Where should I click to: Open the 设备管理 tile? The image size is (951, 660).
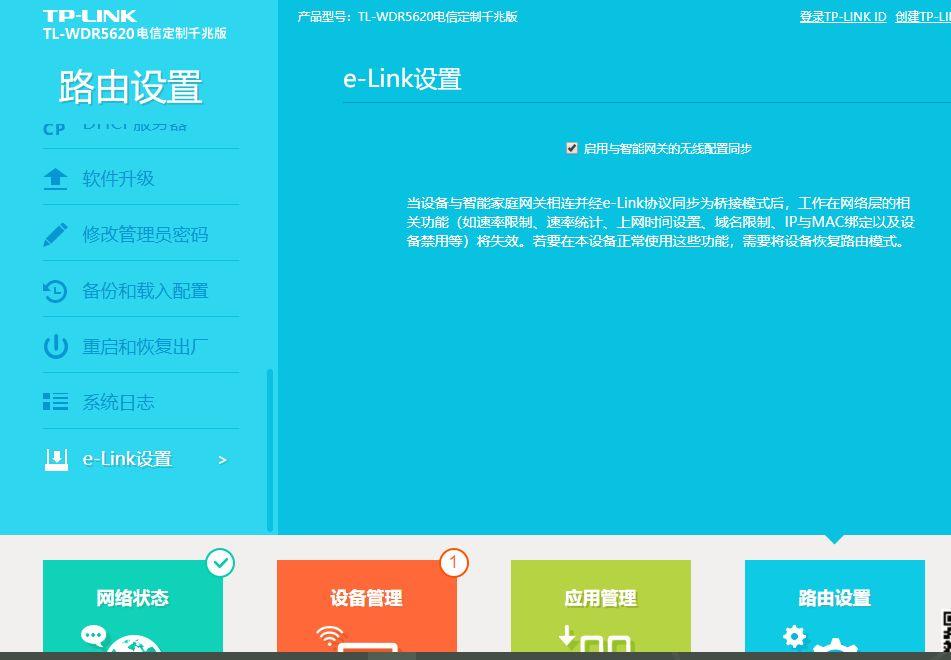tap(366, 607)
